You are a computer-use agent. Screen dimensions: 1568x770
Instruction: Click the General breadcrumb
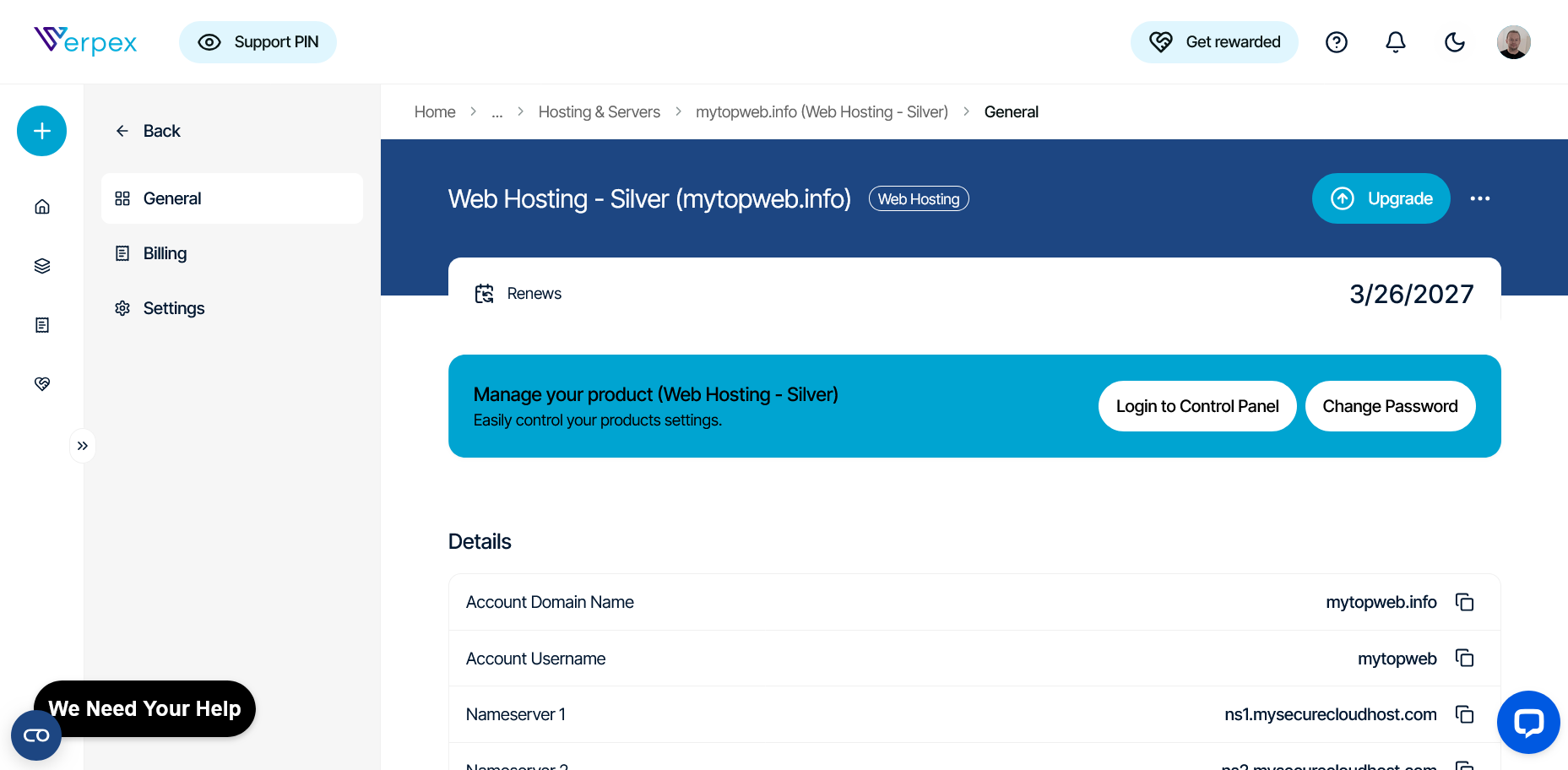[1011, 112]
